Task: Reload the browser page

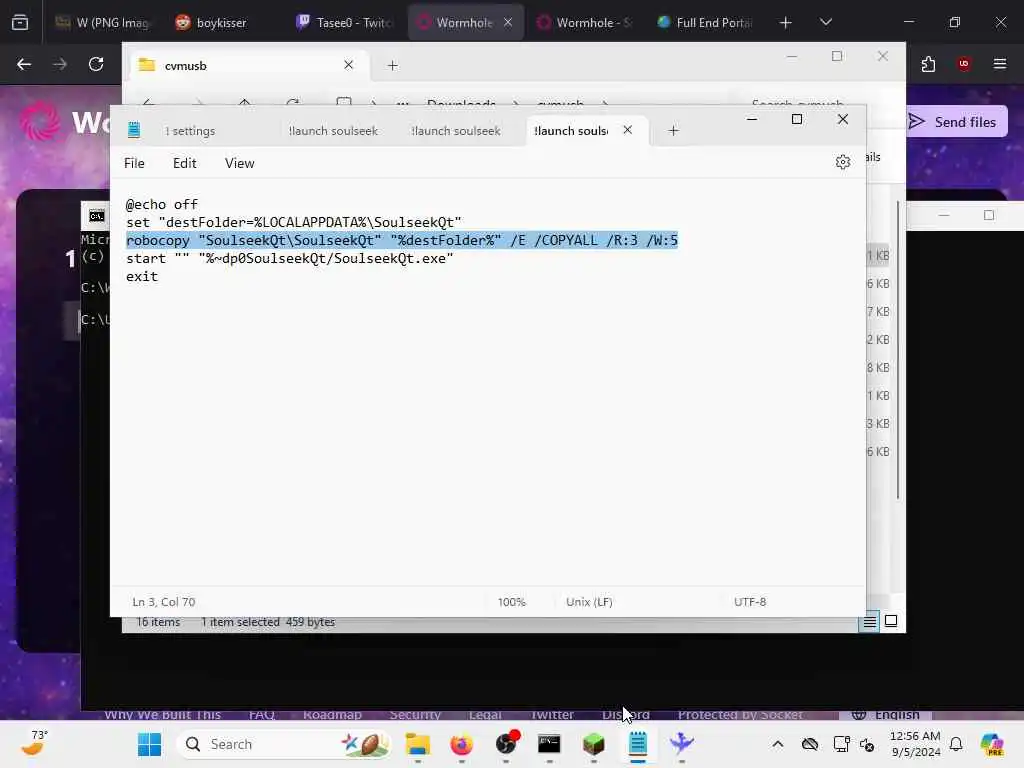Action: tap(96, 64)
